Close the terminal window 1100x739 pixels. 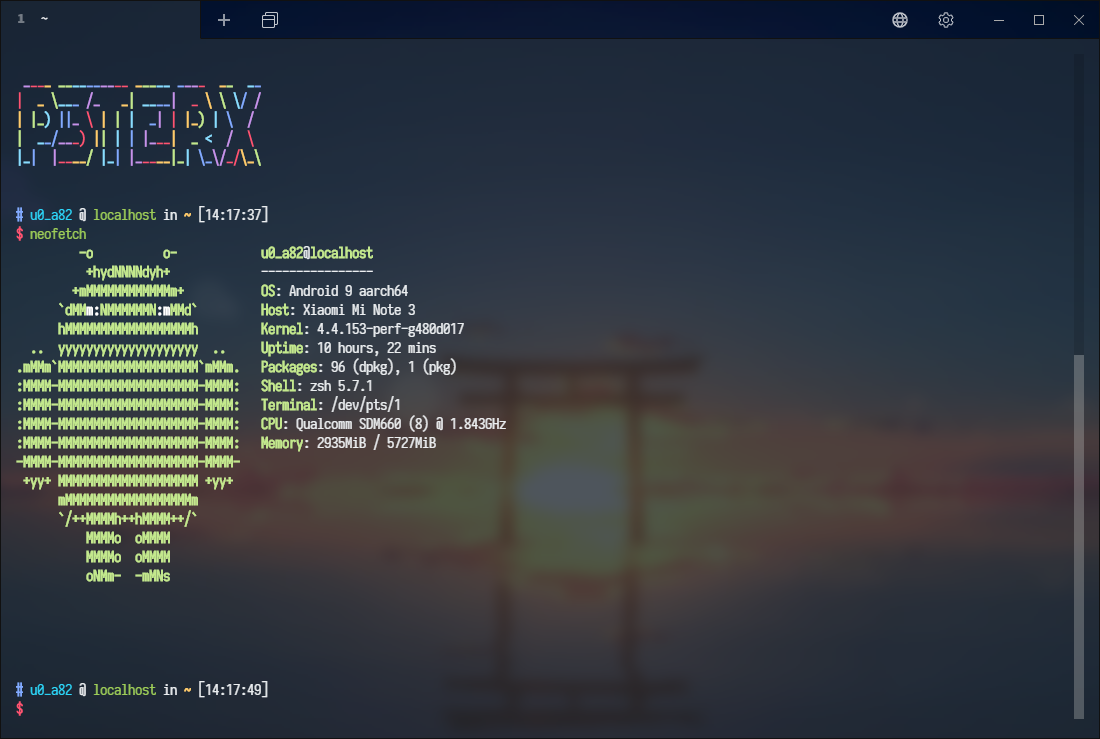[x=1079, y=20]
